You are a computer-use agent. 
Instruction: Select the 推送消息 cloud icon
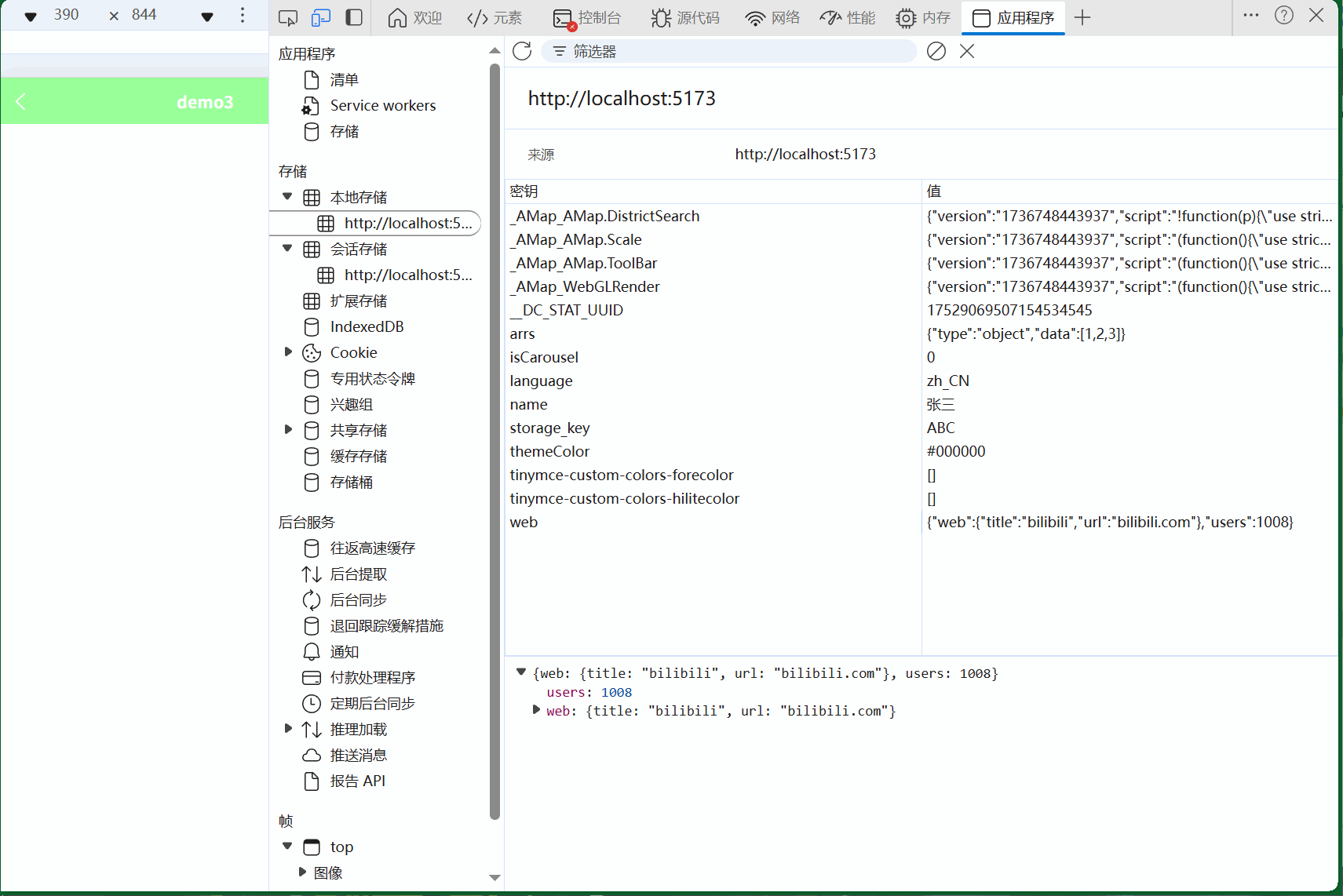click(311, 755)
